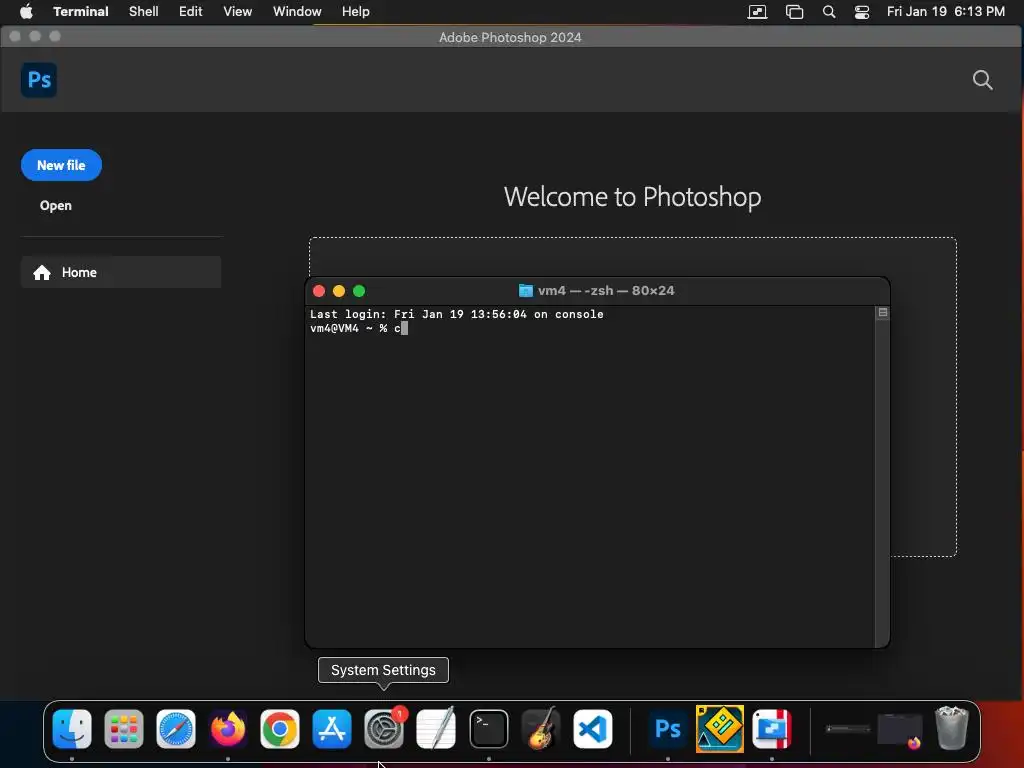Click the house icon beside Home
The width and height of the screenshot is (1024, 768).
(42, 272)
